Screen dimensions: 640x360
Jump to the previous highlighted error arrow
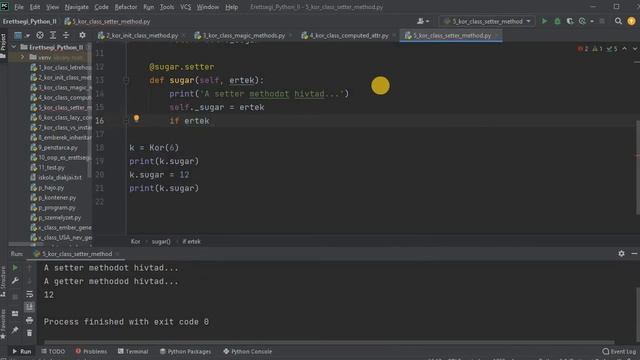624,49
